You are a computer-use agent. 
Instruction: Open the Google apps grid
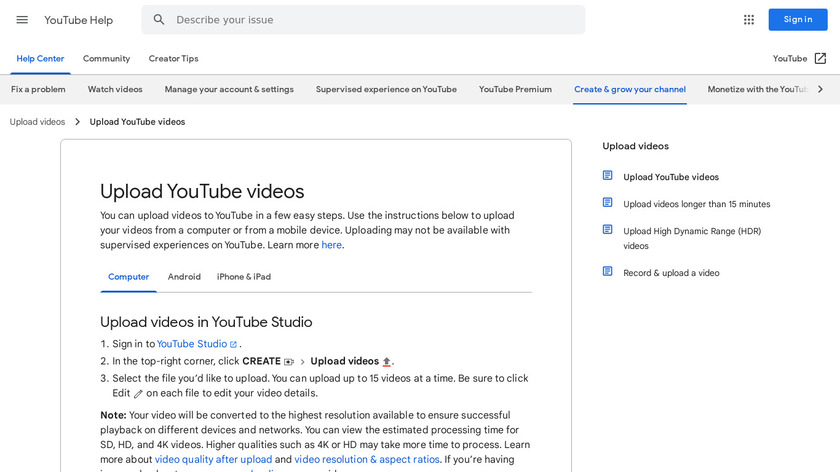(x=748, y=20)
